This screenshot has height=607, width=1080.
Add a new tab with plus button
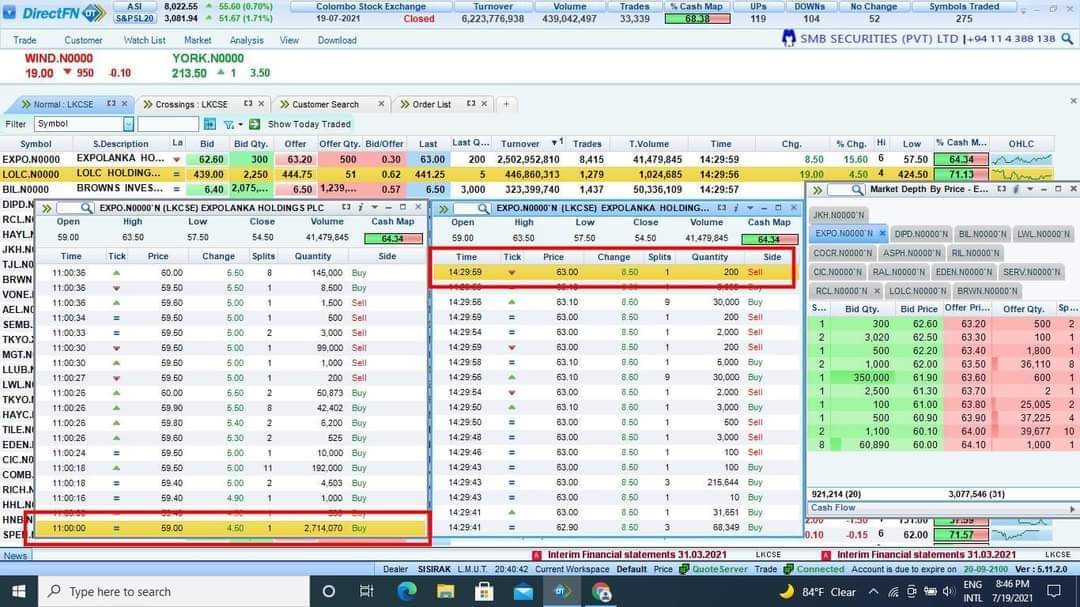(x=506, y=104)
